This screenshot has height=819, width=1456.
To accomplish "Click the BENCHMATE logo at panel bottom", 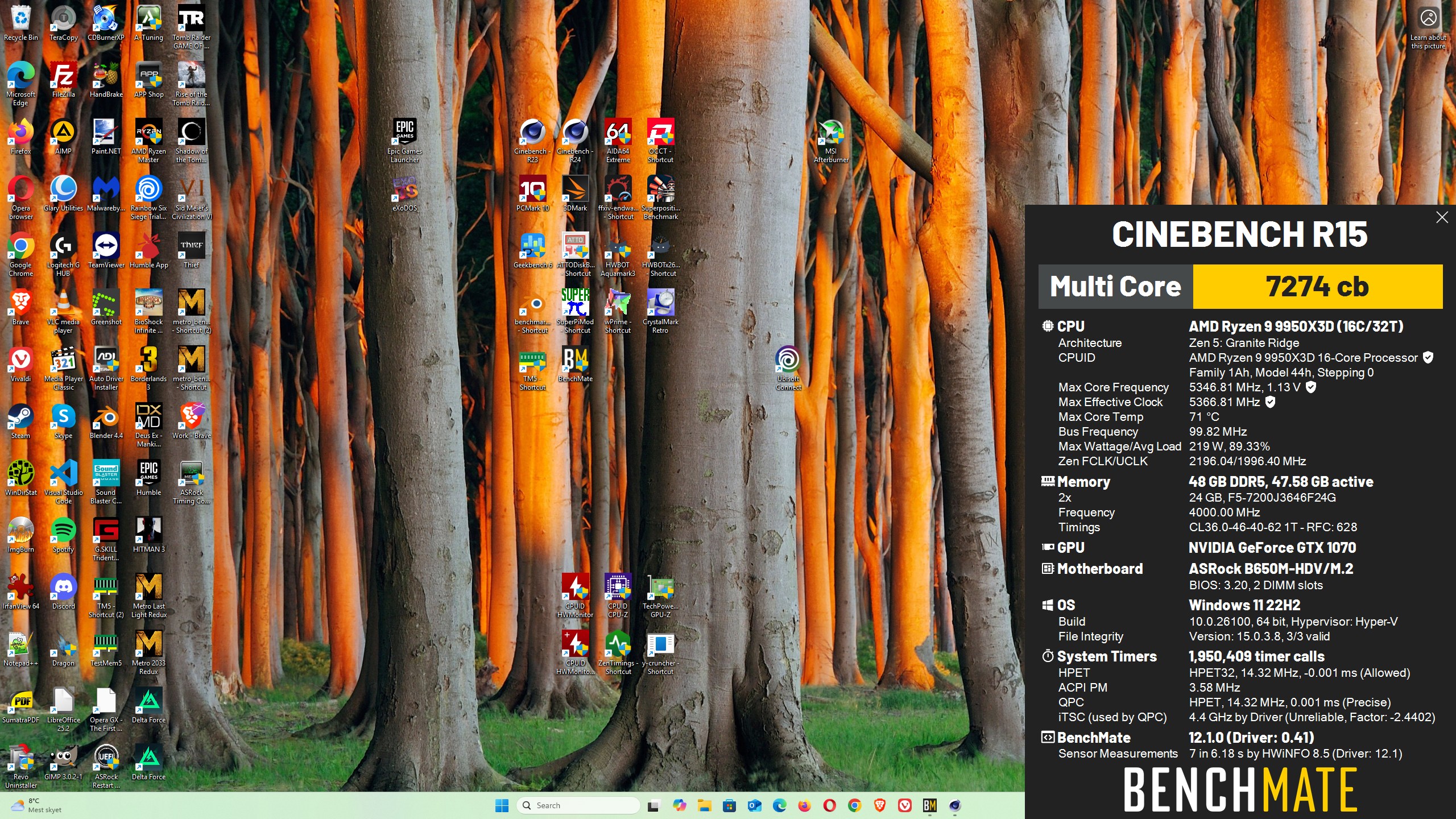I will [1240, 789].
